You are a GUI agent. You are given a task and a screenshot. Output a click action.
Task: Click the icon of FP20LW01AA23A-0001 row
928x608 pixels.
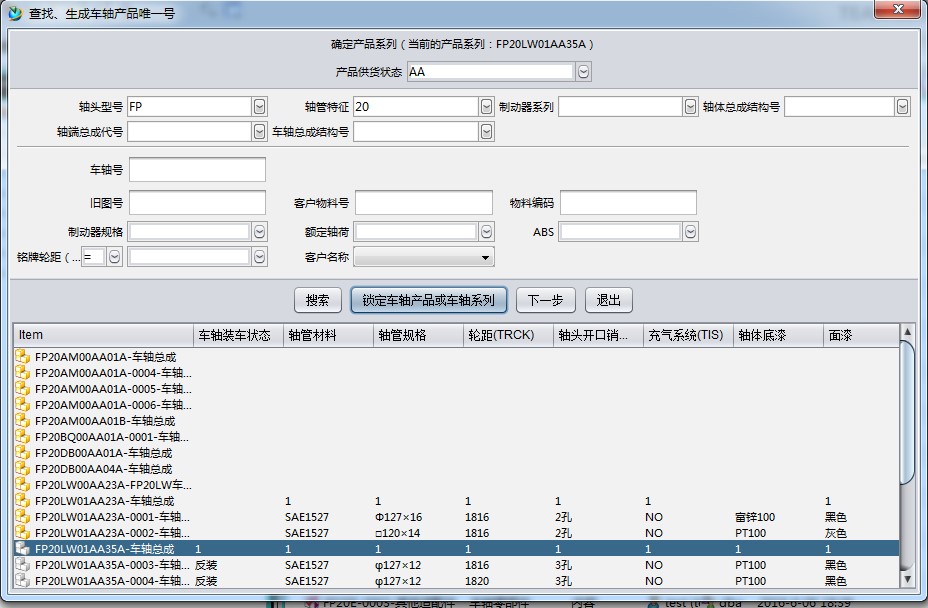[x=23, y=517]
